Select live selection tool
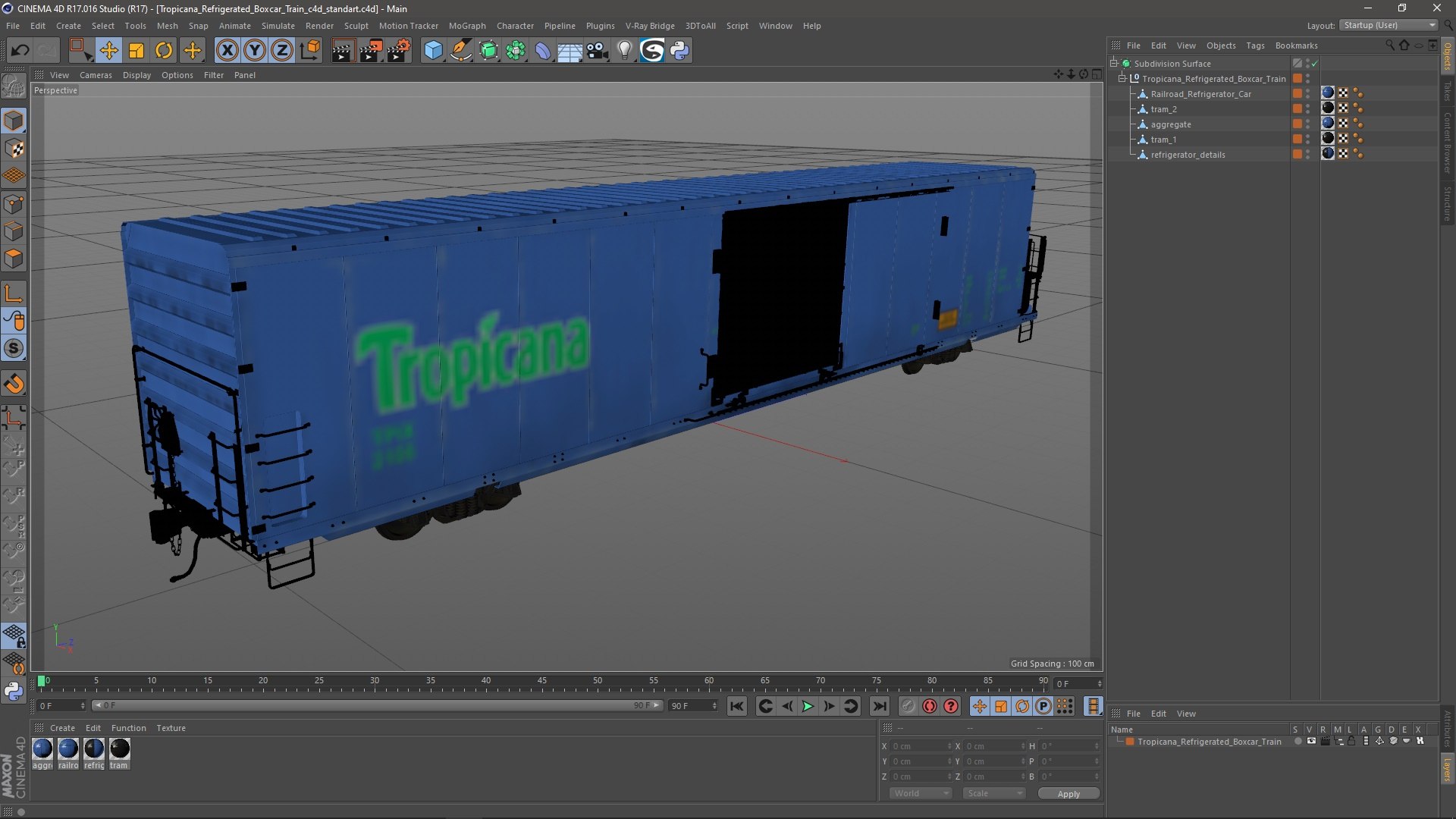1456x819 pixels. pyautogui.click(x=80, y=51)
